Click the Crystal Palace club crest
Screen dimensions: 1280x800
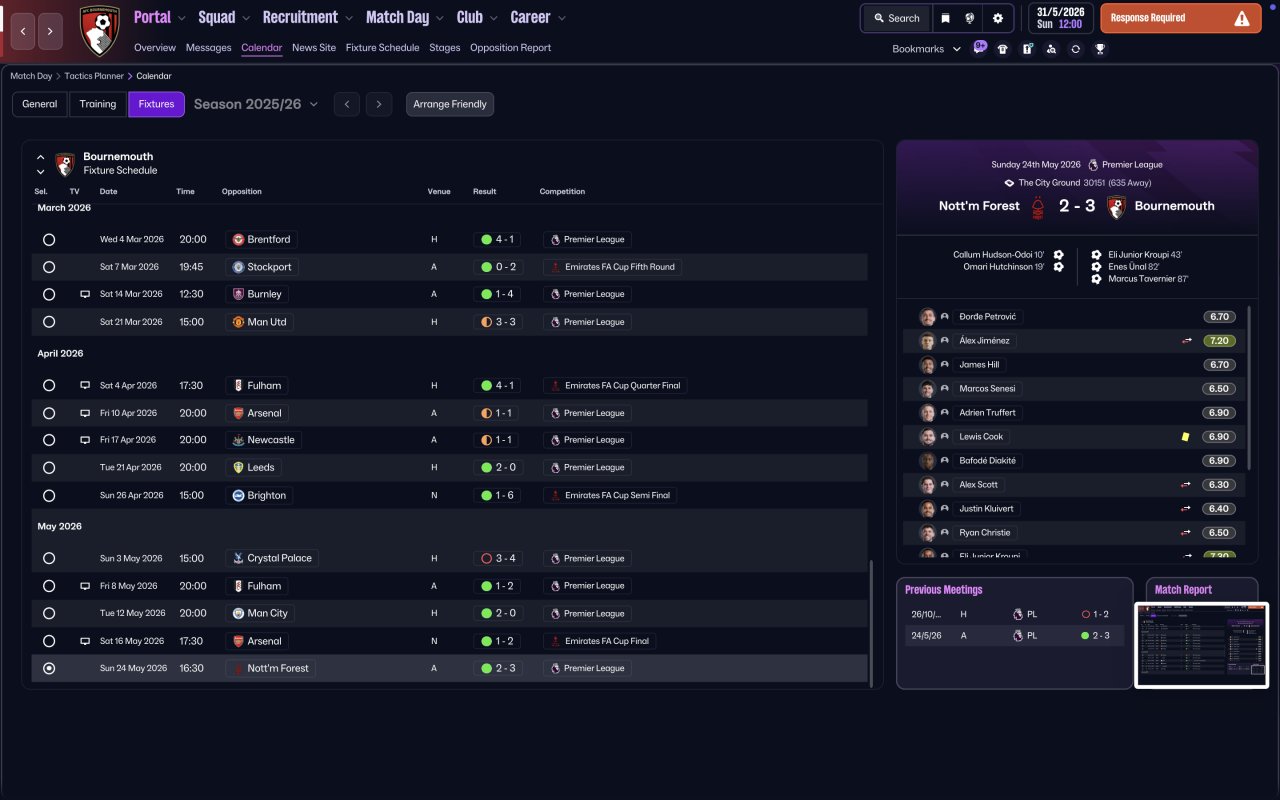[x=238, y=558]
